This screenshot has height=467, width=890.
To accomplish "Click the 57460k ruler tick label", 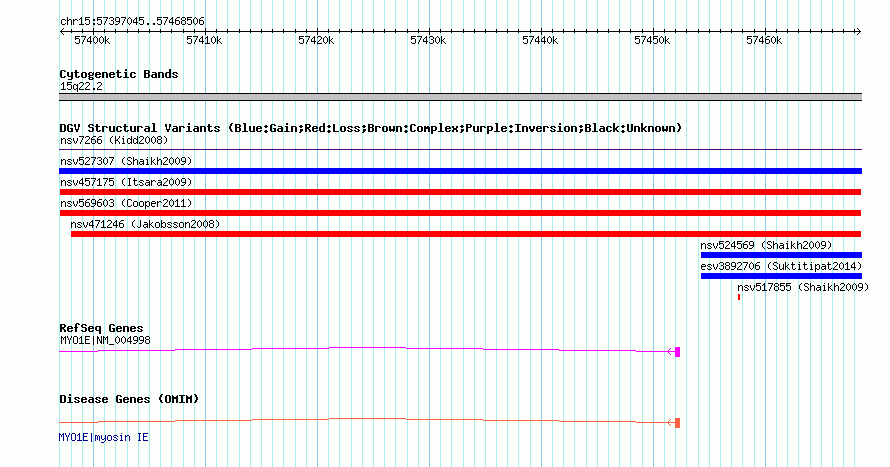I will coord(764,40).
